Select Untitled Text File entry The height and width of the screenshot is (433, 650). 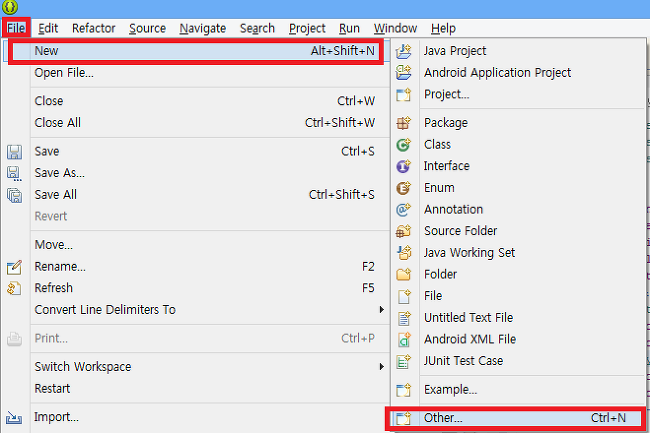pos(518,317)
